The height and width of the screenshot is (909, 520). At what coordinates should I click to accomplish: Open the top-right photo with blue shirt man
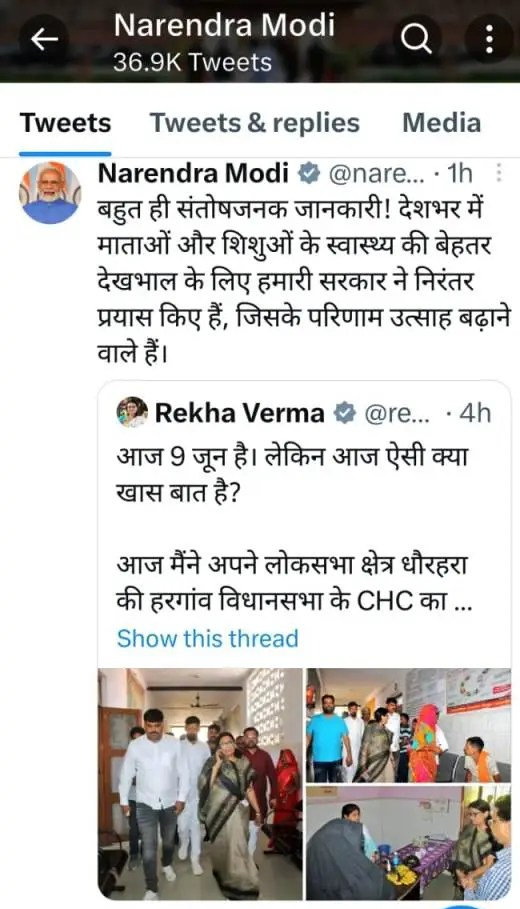pyautogui.click(x=409, y=725)
